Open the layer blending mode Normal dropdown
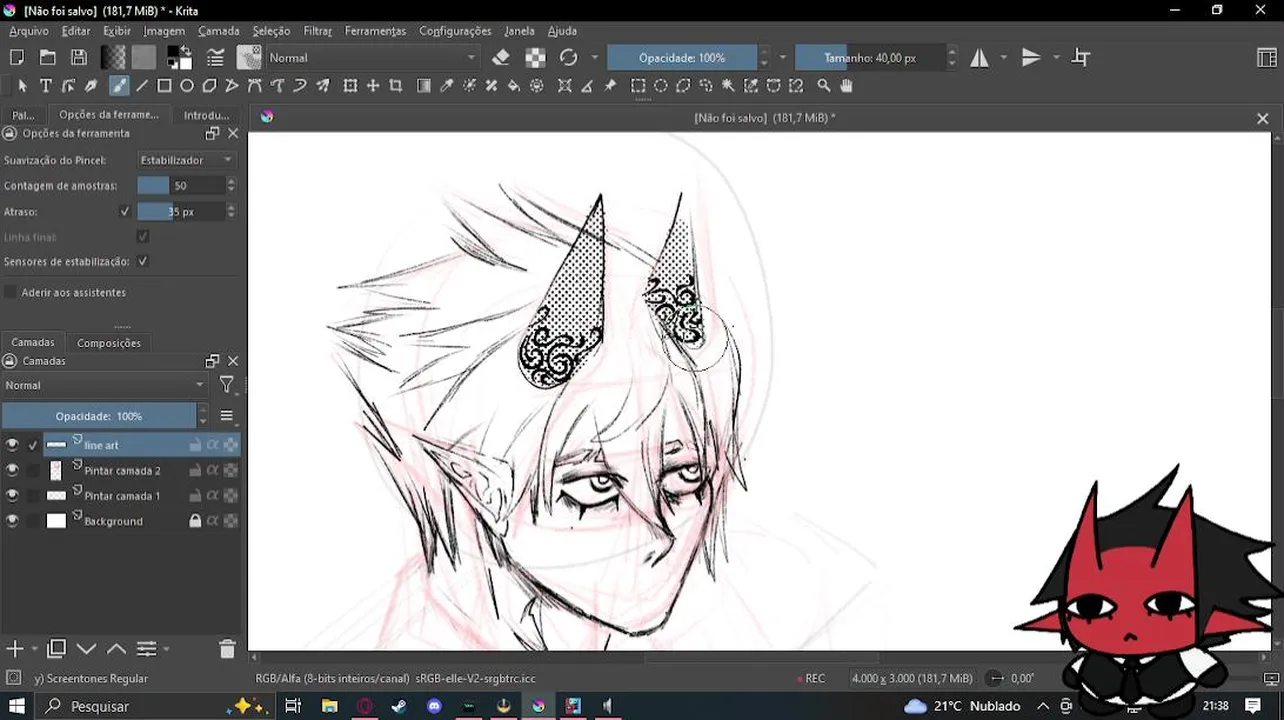This screenshot has width=1284, height=720. 104,385
